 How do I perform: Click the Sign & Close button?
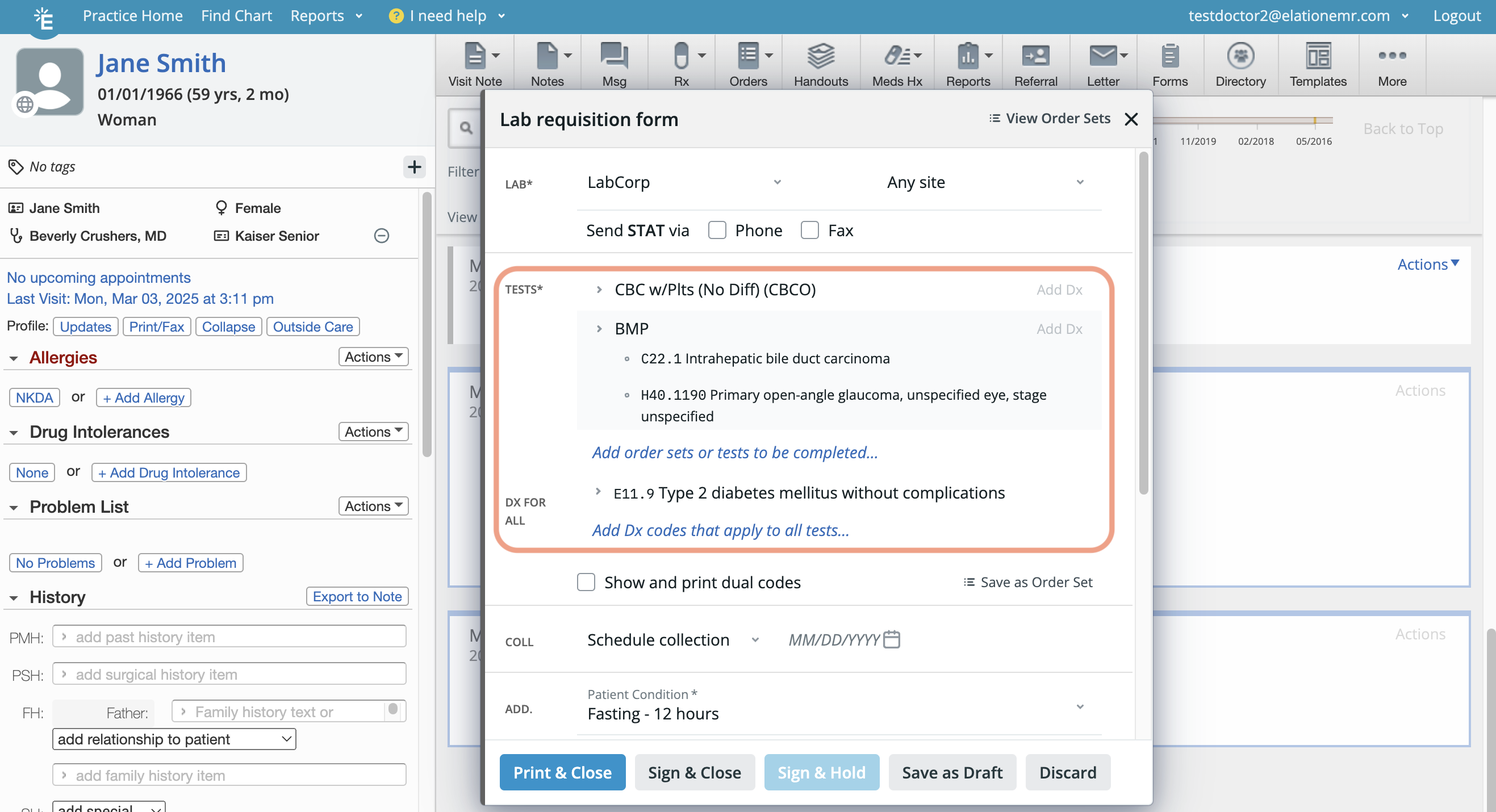(694, 772)
